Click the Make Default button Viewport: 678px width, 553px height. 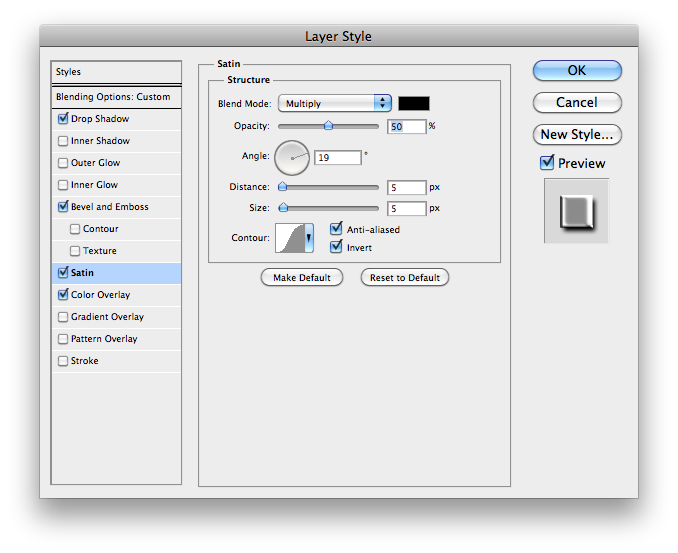coord(302,277)
